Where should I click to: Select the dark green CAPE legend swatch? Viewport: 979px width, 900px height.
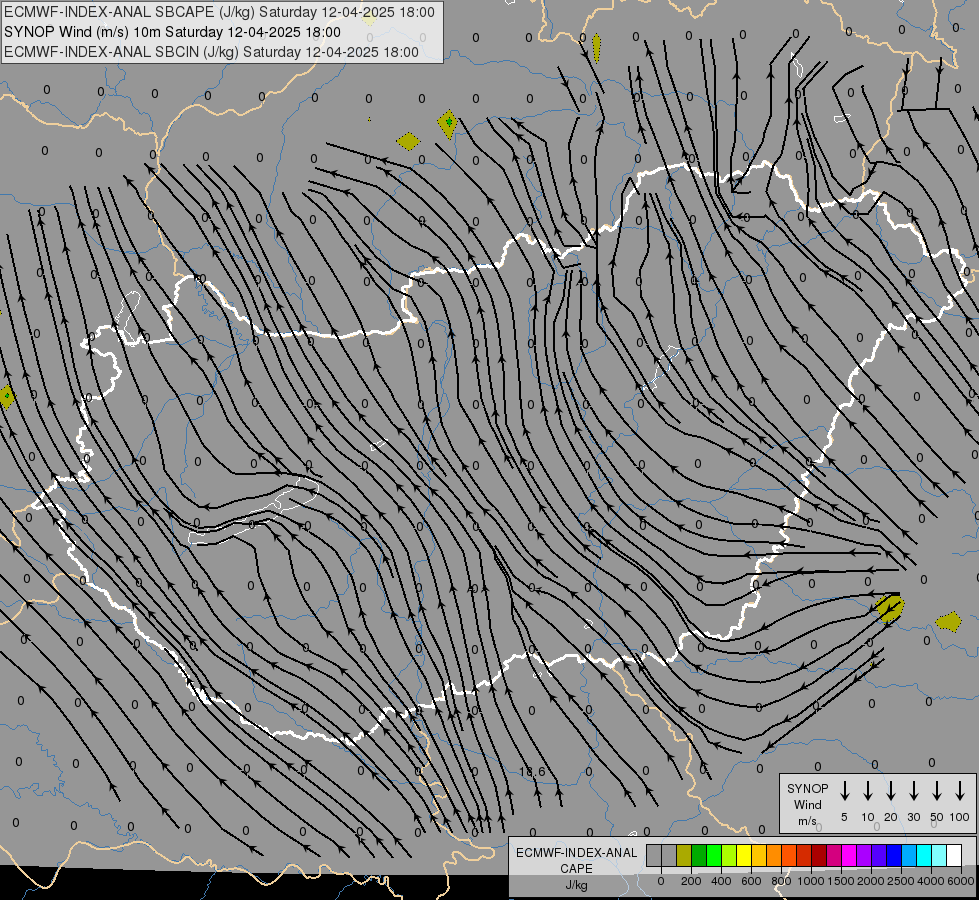point(699,855)
